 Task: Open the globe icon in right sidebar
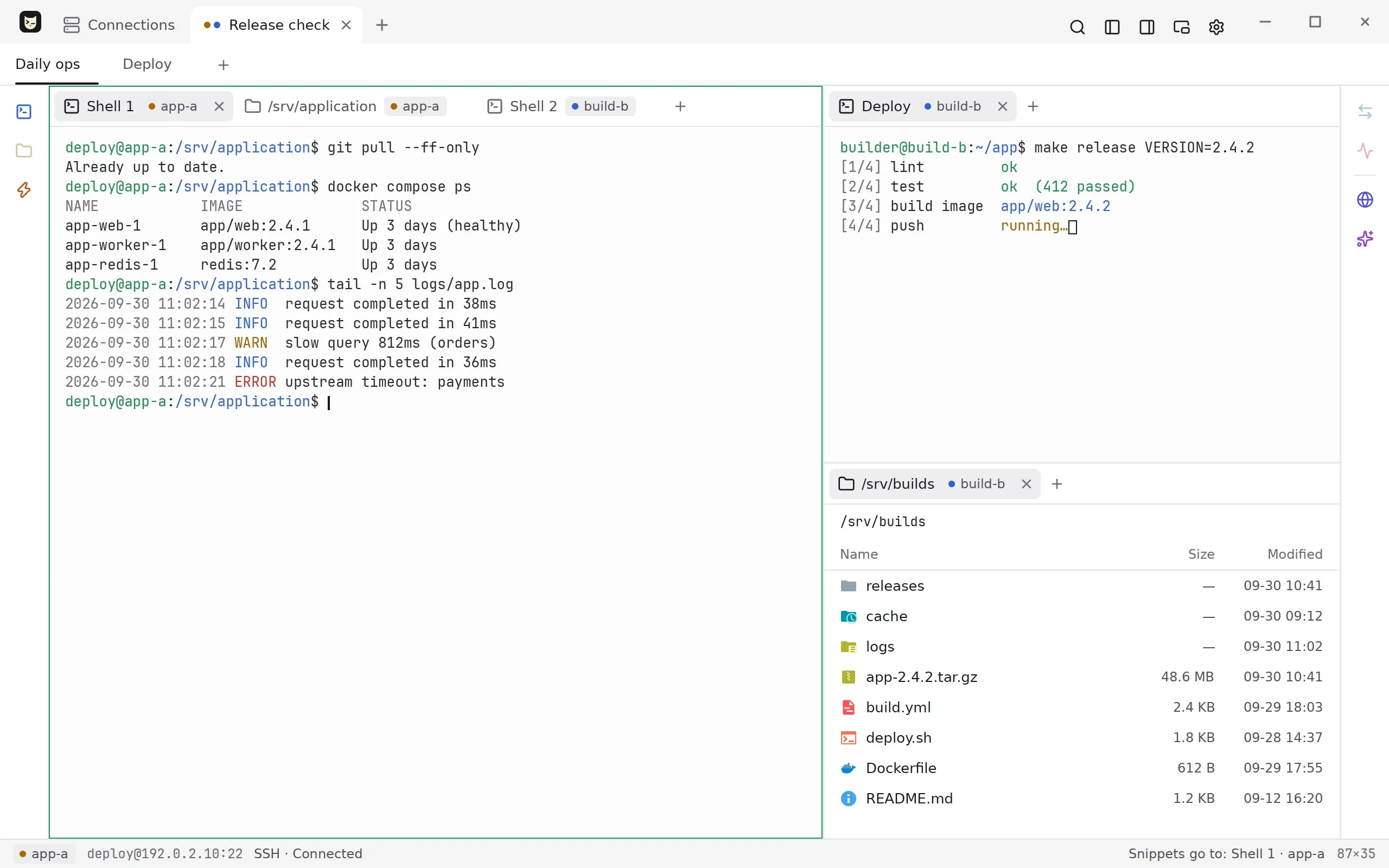[x=1365, y=200]
